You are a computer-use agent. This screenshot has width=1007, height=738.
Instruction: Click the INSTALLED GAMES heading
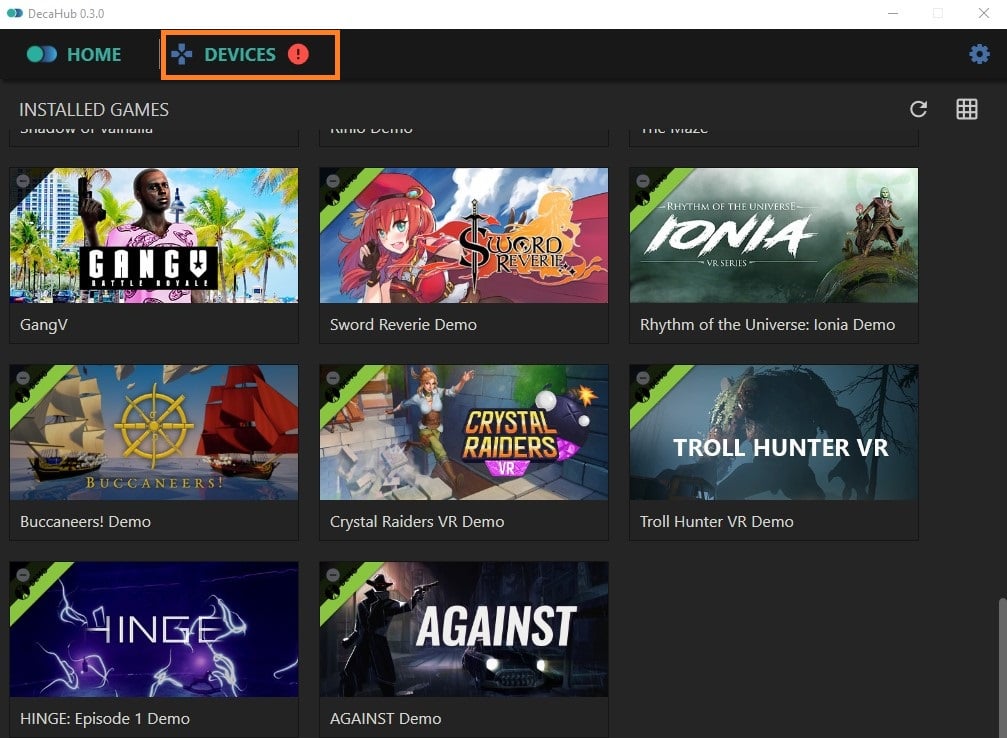pyautogui.click(x=94, y=110)
